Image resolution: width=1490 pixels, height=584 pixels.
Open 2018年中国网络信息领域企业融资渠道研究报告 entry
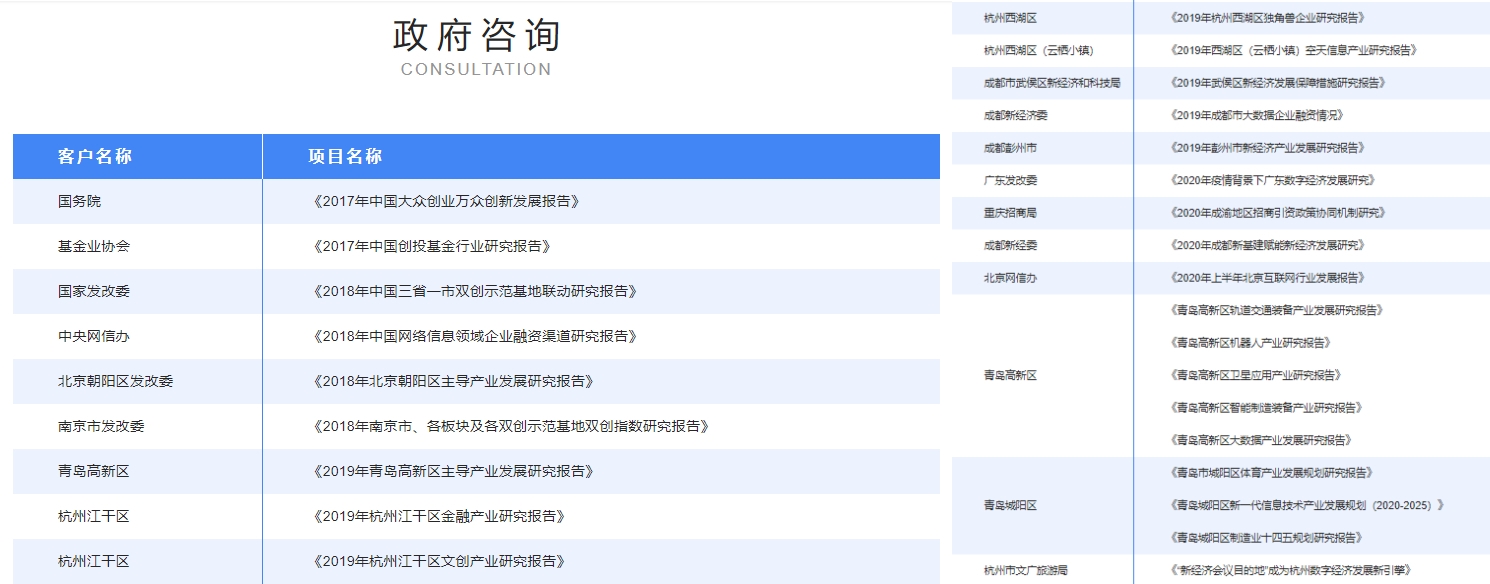click(475, 336)
